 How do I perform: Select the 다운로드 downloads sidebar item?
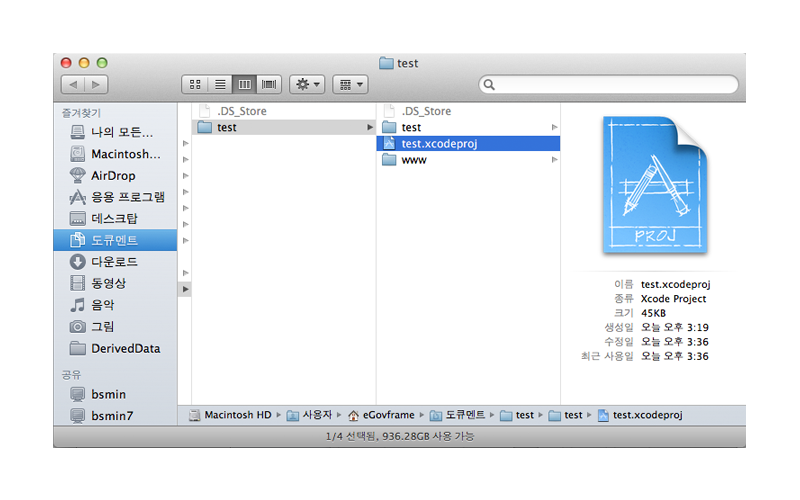pos(114,262)
